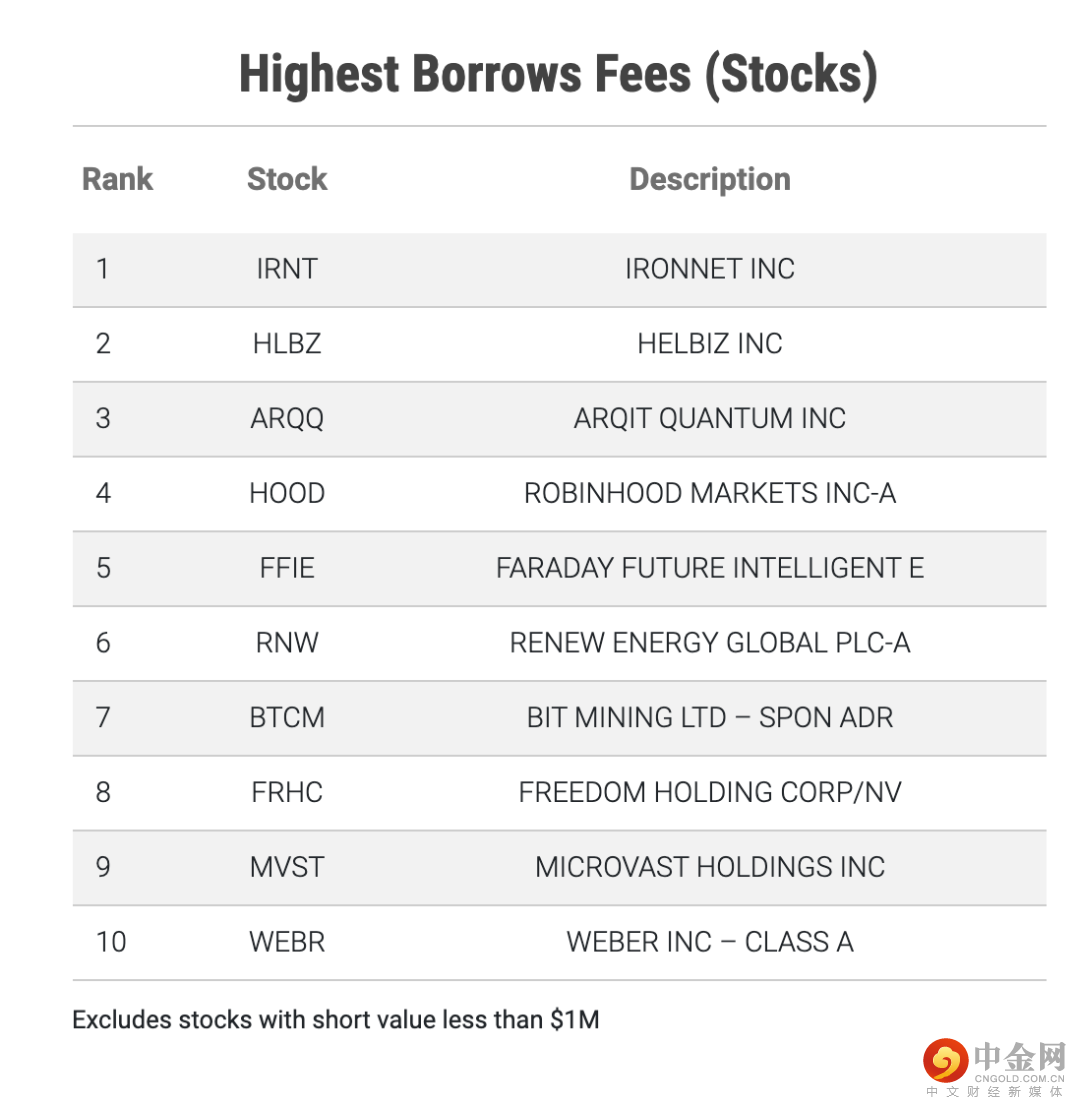The height and width of the screenshot is (1110, 1080).
Task: Click the Rank column header
Action: (117, 180)
